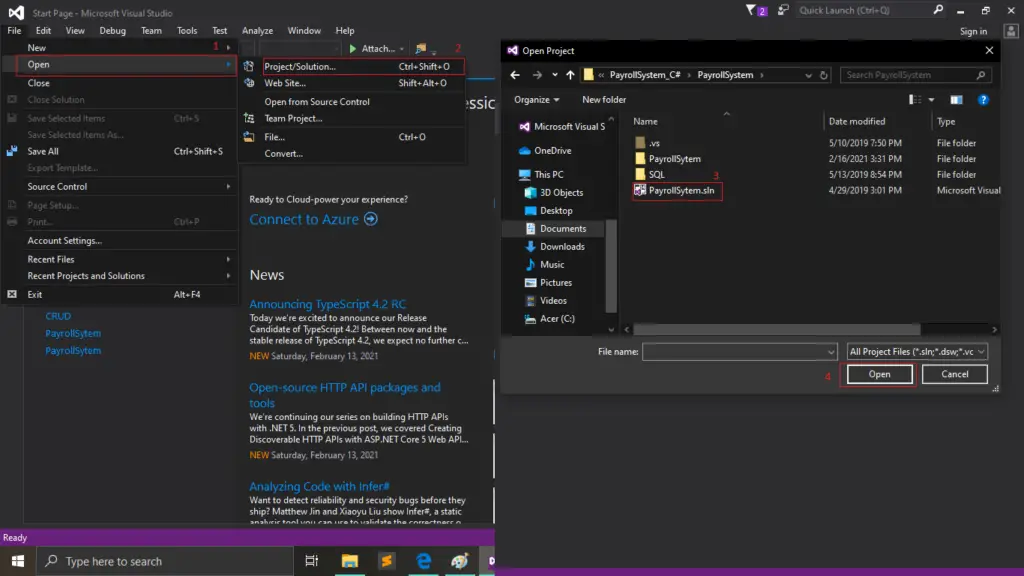The height and width of the screenshot is (576, 1024).
Task: Select Project/Solution from the Open submenu
Action: [308, 67]
